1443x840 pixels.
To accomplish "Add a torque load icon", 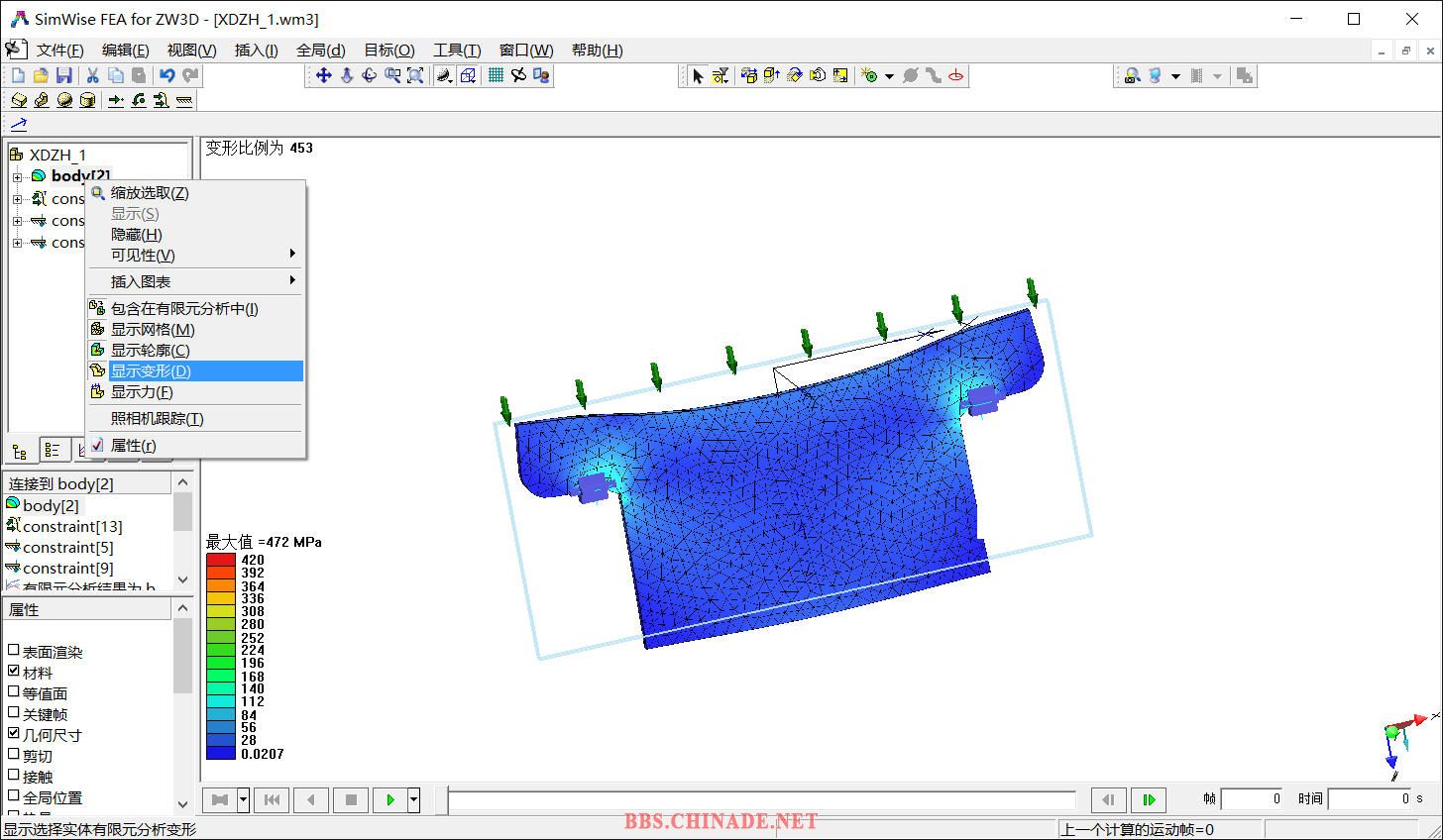I will tap(139, 100).
